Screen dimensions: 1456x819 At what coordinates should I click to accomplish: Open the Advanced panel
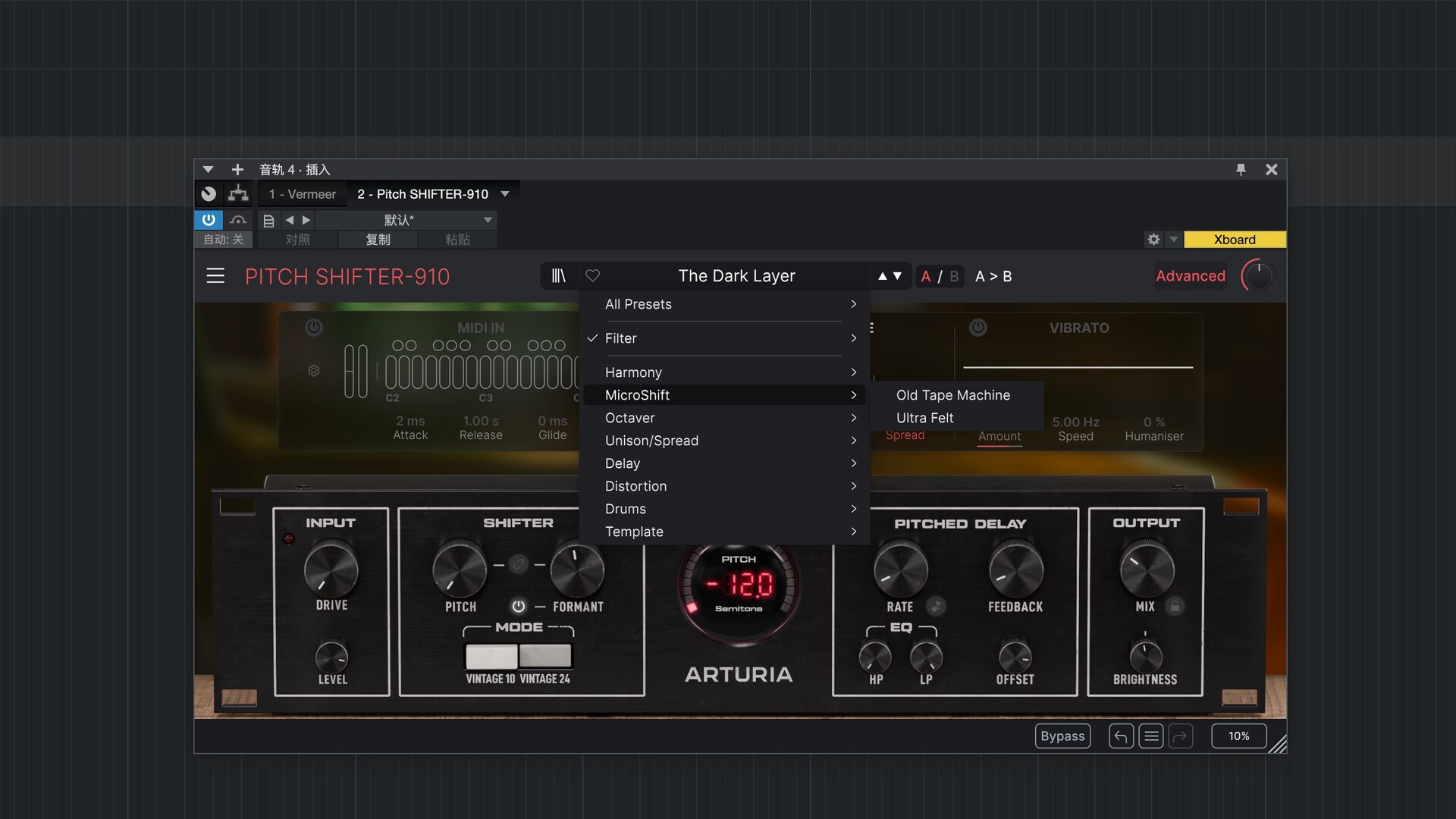pos(1190,276)
